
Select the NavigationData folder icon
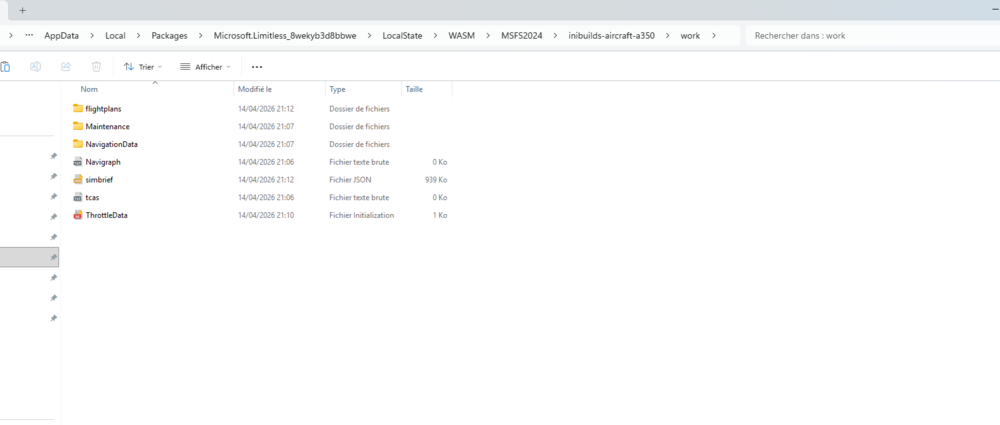click(78, 144)
